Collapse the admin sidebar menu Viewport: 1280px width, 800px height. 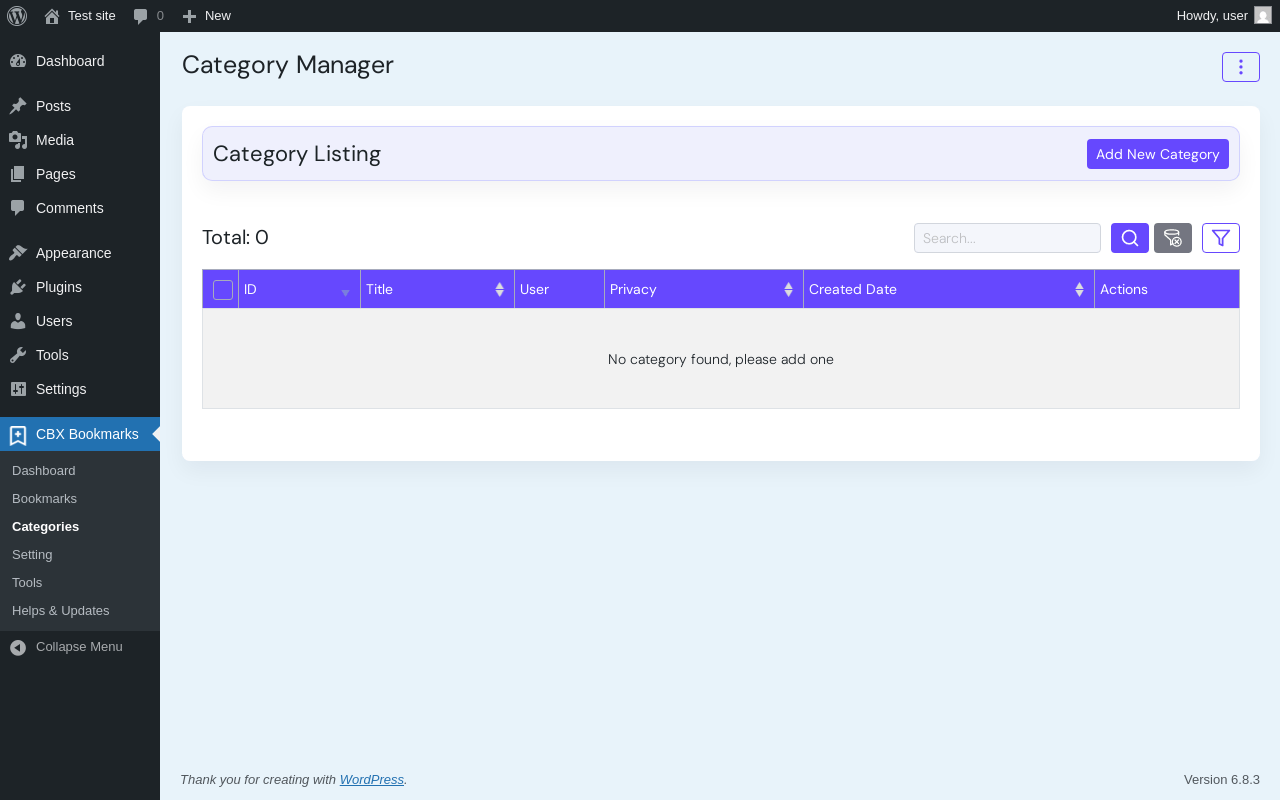80,647
